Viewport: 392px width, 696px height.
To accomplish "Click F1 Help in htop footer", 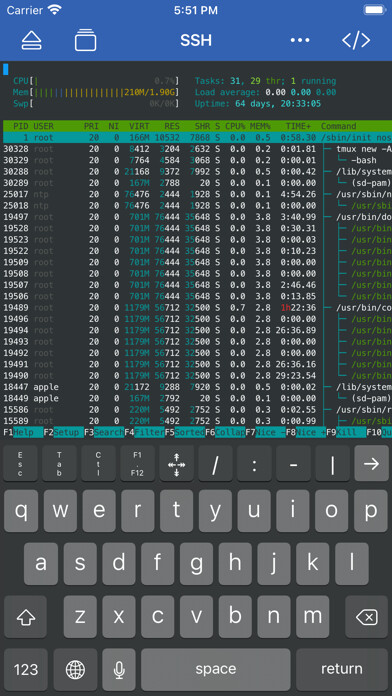I will click(23, 432).
